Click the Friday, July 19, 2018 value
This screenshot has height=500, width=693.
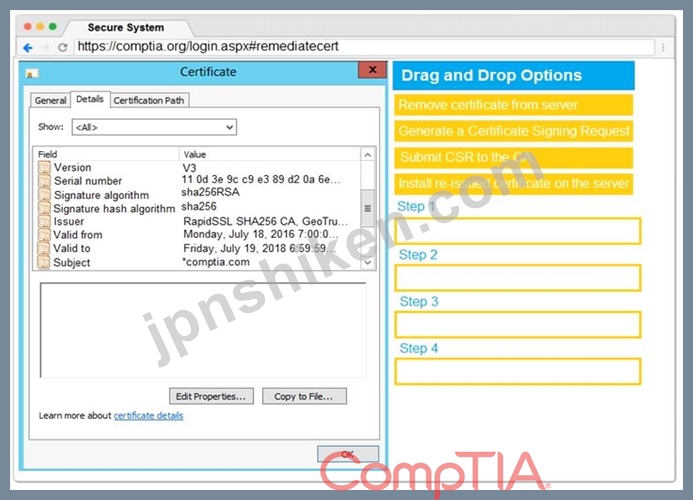(260, 248)
